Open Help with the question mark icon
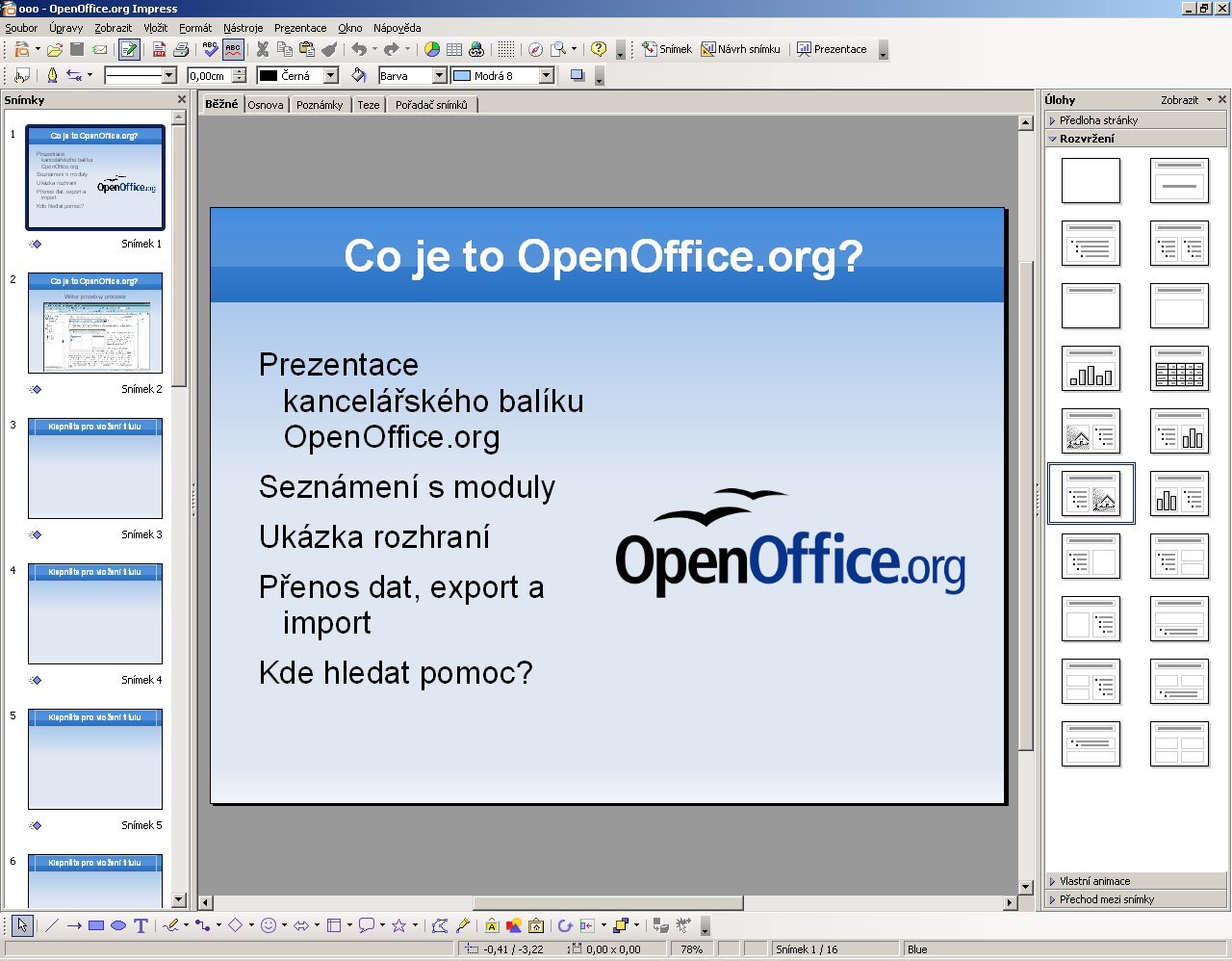The image size is (1232, 961). 599,49
